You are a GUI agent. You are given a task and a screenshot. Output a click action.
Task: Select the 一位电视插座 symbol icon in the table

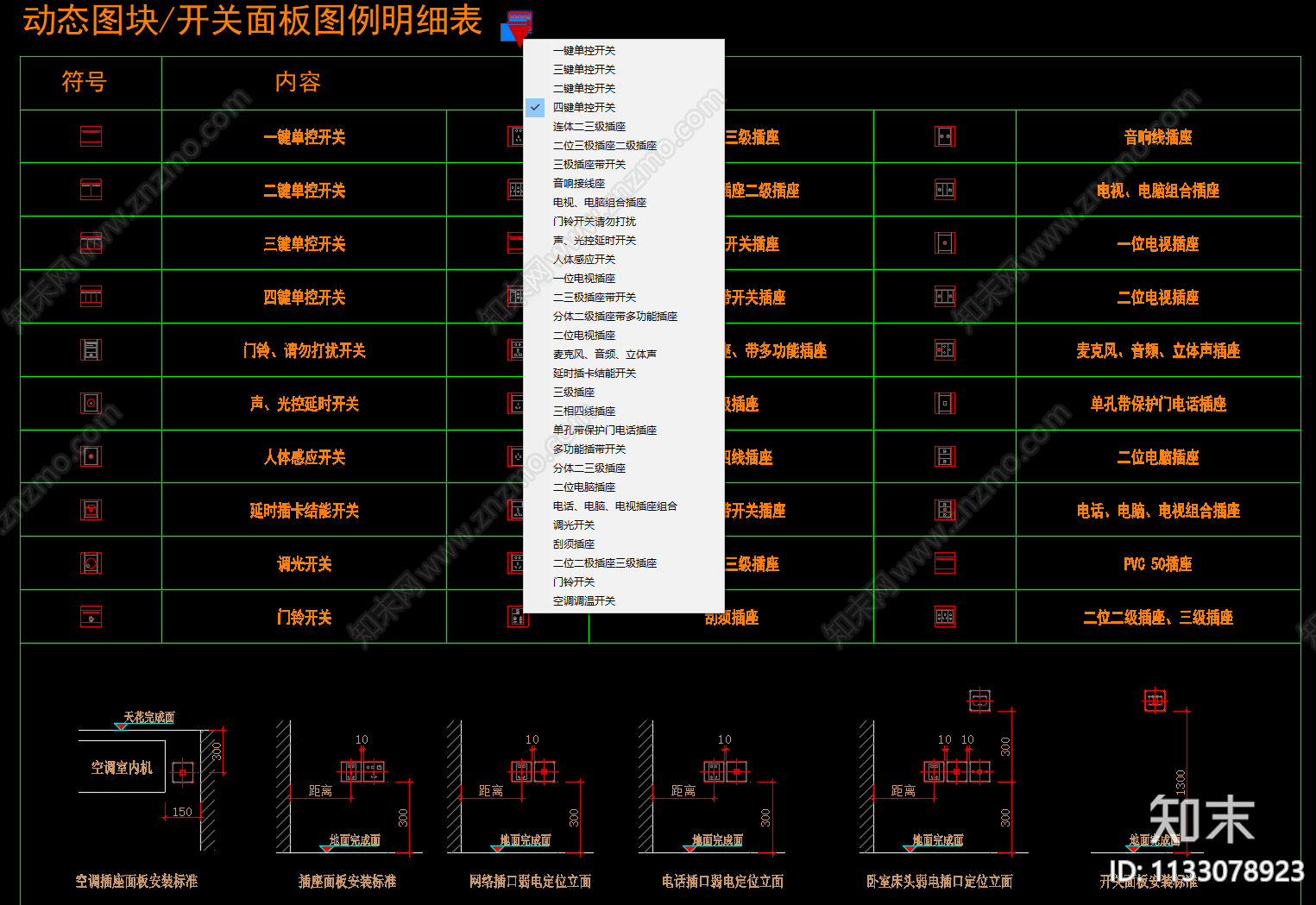pyautogui.click(x=945, y=243)
